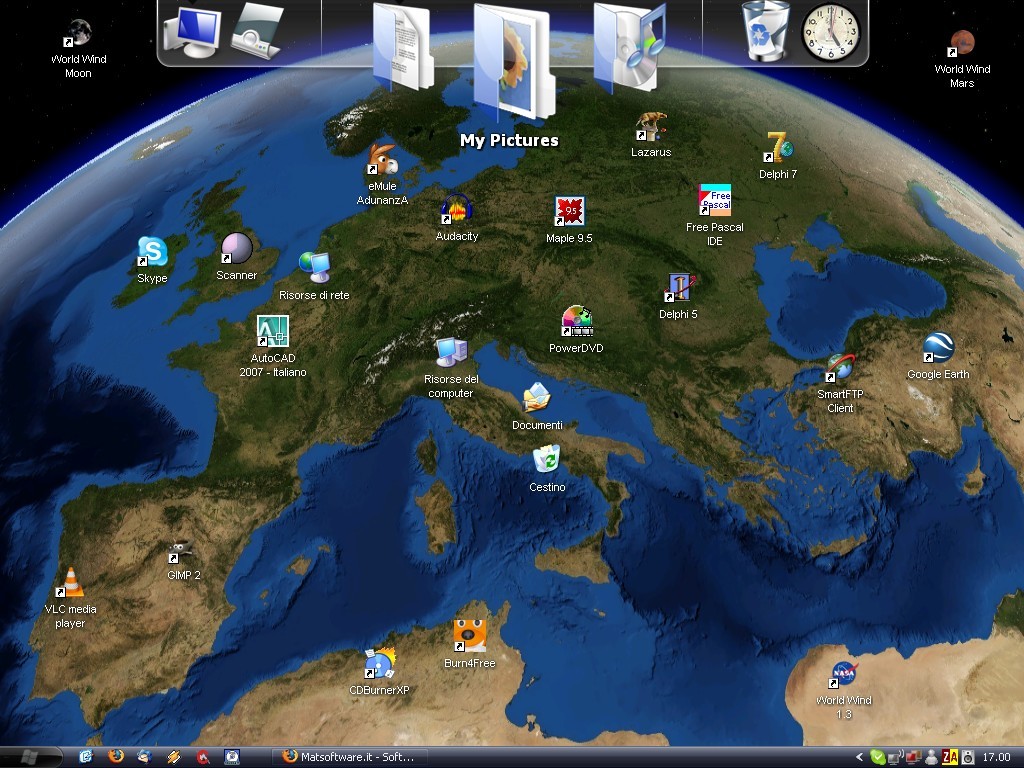Select the Scanner desktop icon

236,257
